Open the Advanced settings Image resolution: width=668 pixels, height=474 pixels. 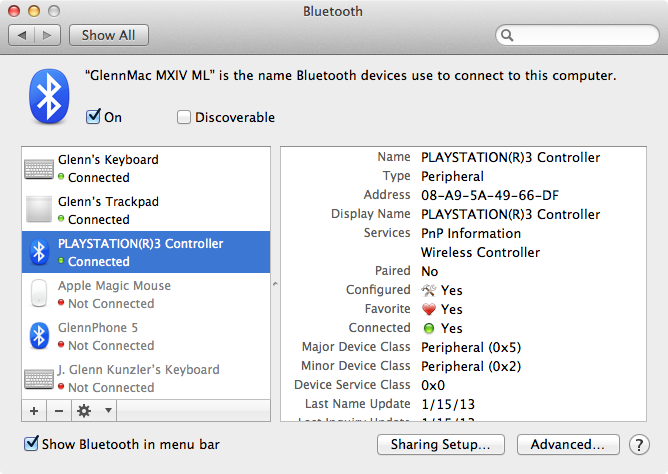click(568, 444)
